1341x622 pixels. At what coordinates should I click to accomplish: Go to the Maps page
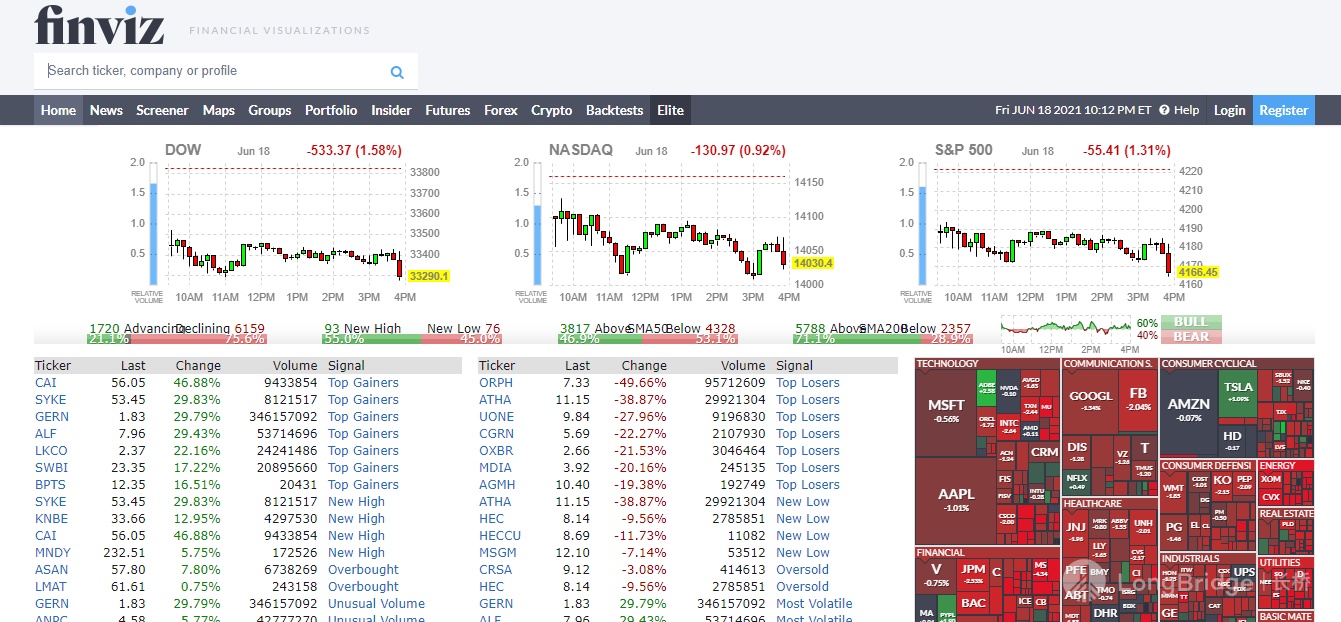218,110
